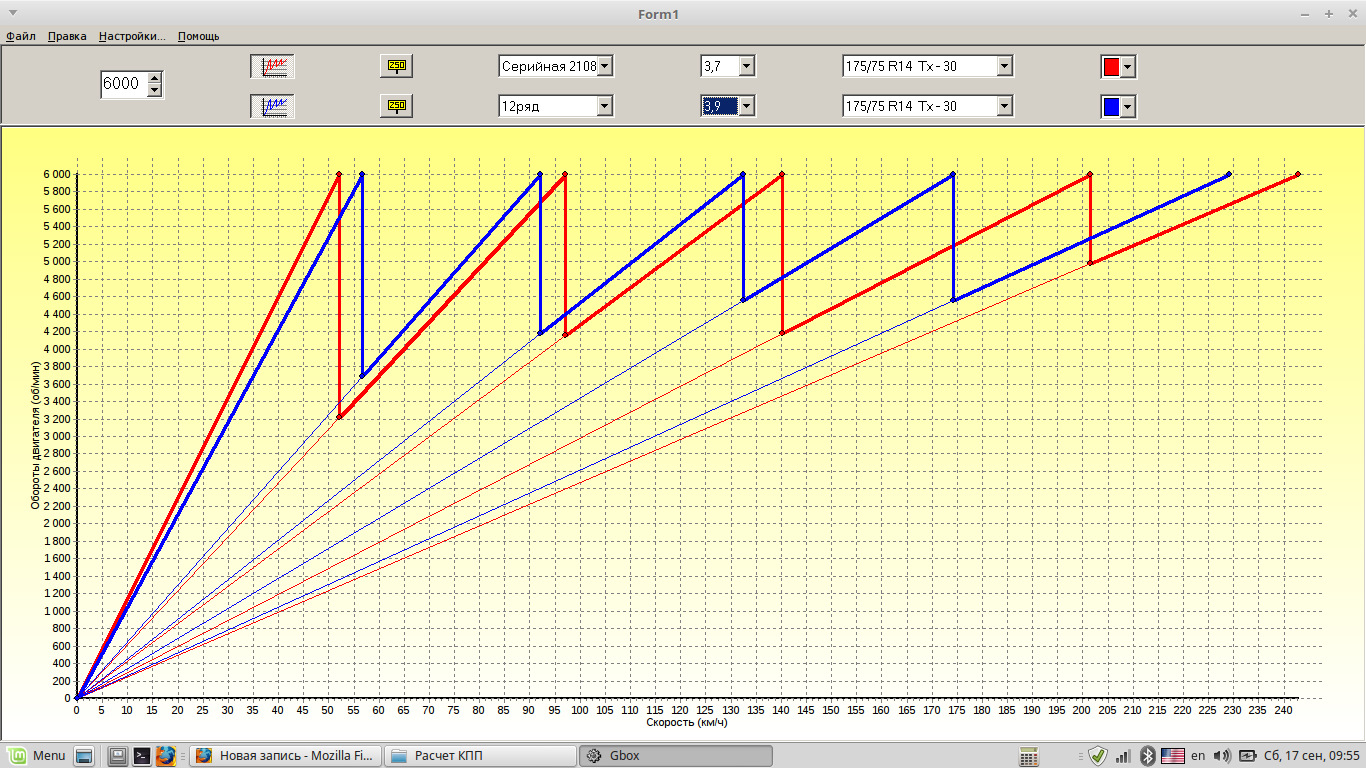The height and width of the screenshot is (768, 1366).
Task: Launch the terminal from taskbar
Action: tap(142, 755)
